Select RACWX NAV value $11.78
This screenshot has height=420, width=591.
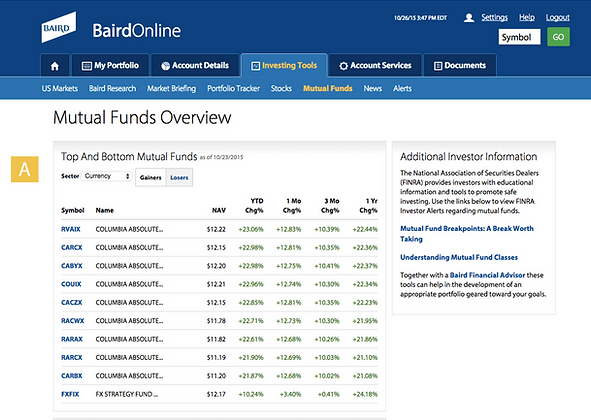[216, 321]
